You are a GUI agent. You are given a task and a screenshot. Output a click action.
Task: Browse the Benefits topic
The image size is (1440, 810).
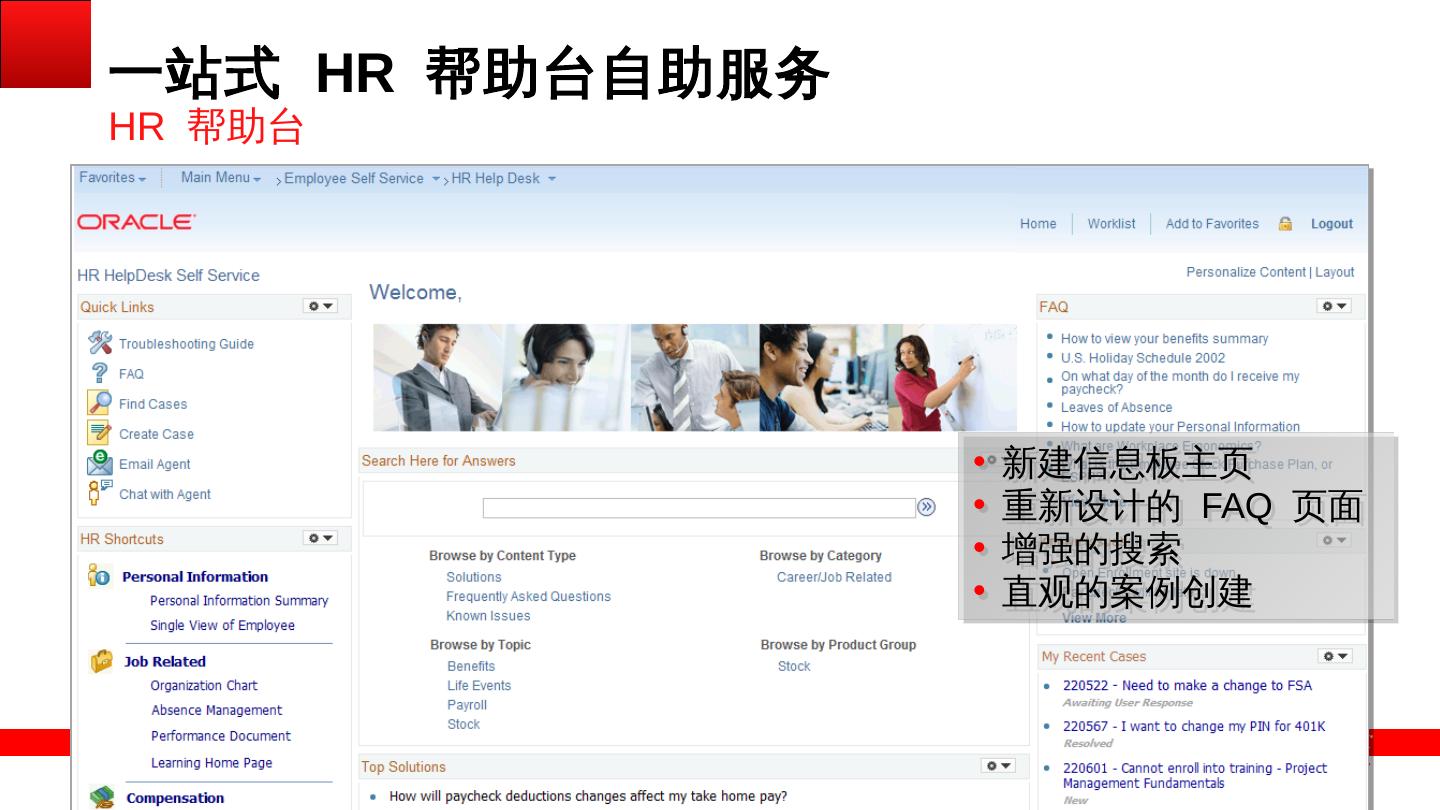(x=471, y=666)
